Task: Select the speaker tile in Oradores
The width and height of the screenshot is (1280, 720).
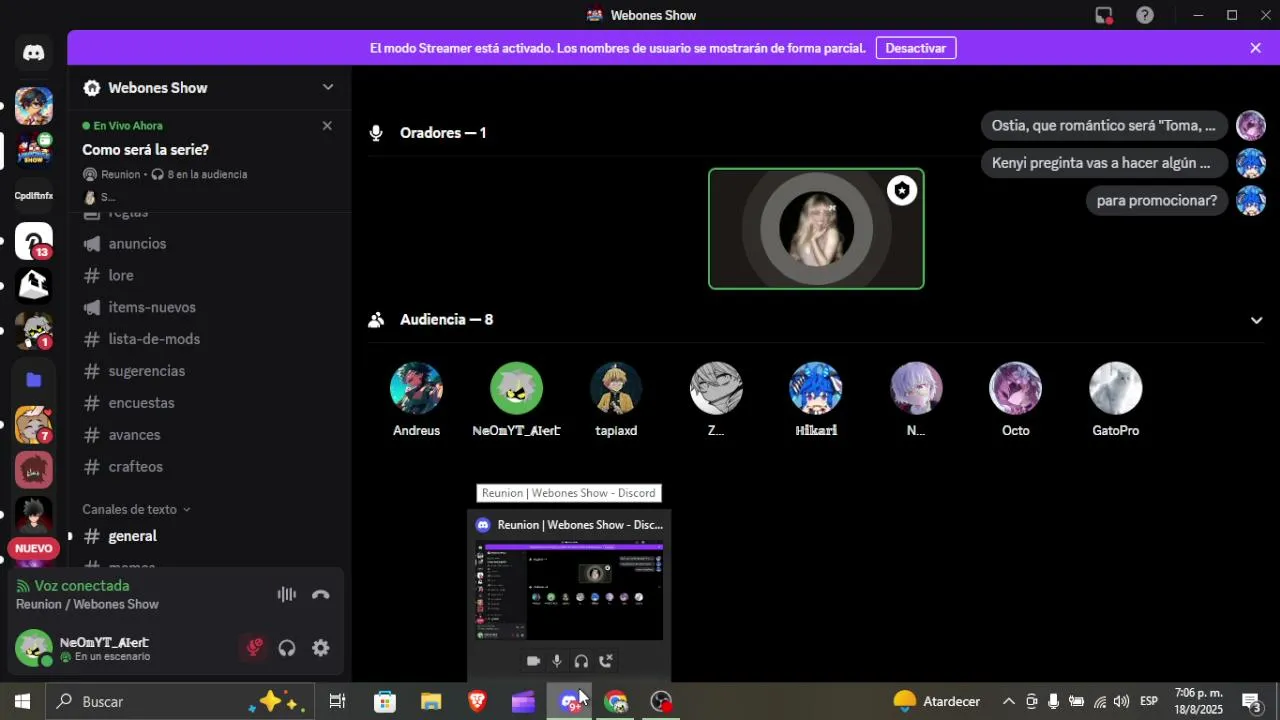Action: pyautogui.click(x=816, y=229)
